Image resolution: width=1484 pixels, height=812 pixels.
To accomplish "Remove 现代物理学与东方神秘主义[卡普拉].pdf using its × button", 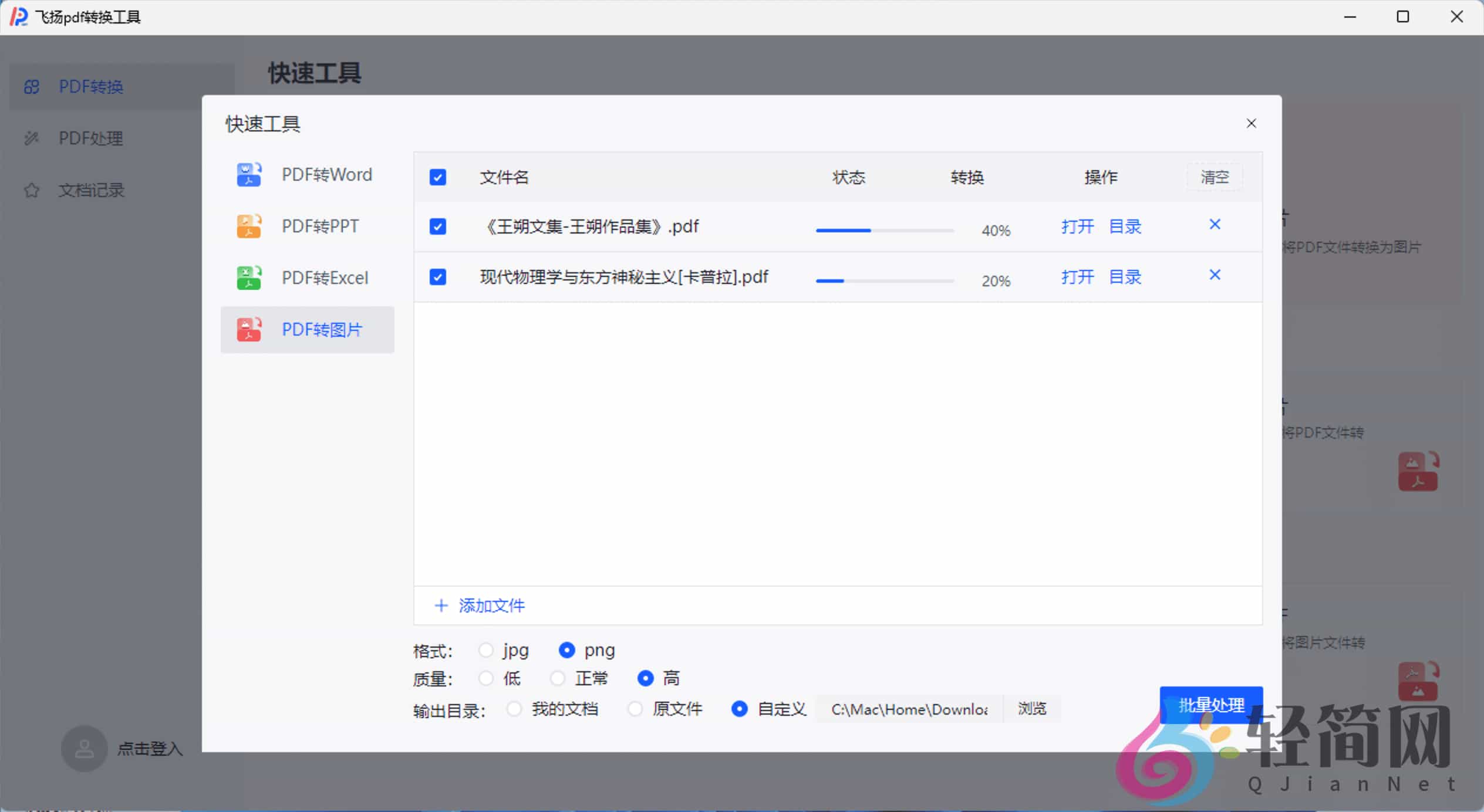I will point(1214,274).
